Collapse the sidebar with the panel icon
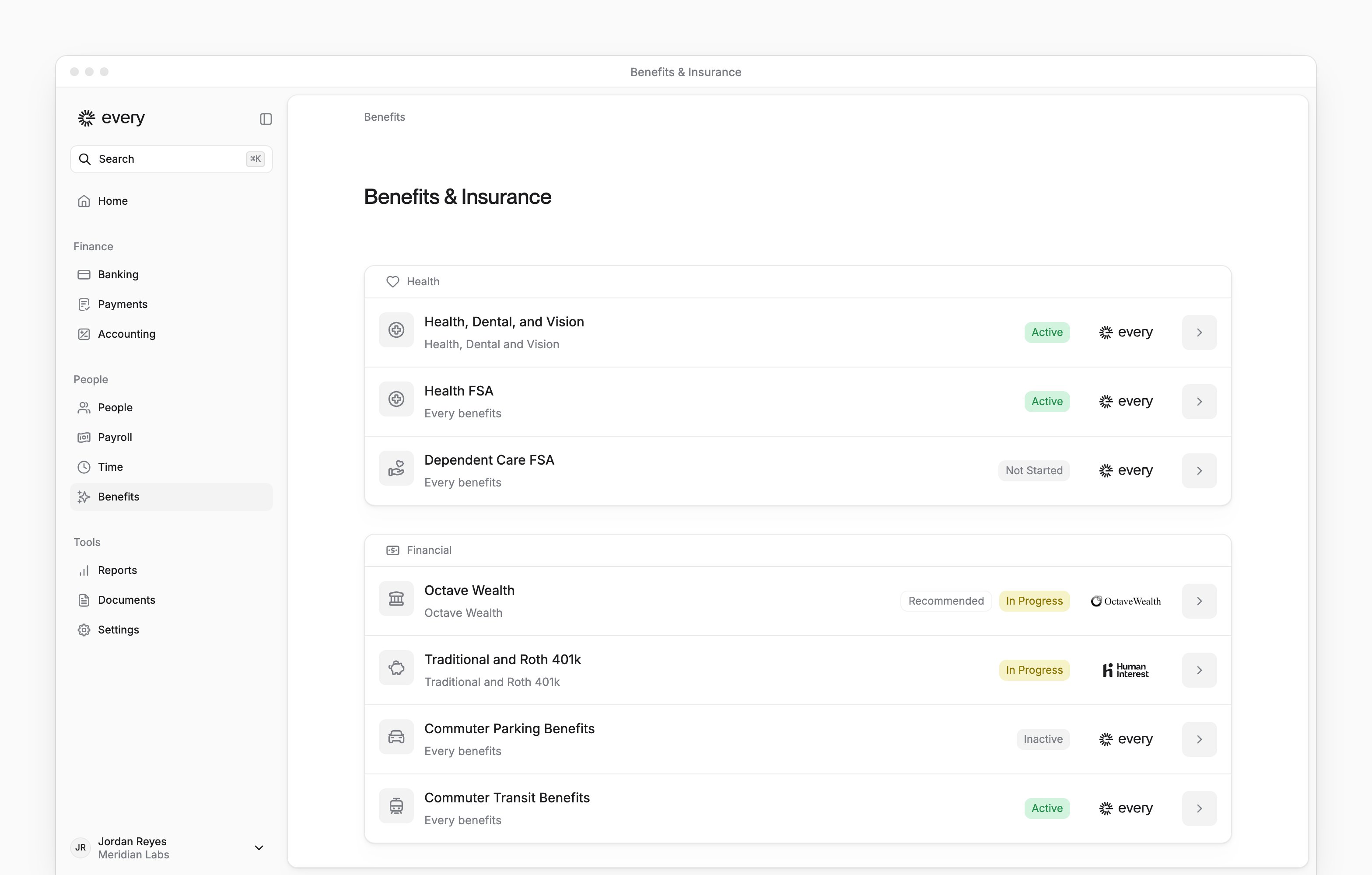This screenshot has width=1372, height=875. [x=266, y=119]
